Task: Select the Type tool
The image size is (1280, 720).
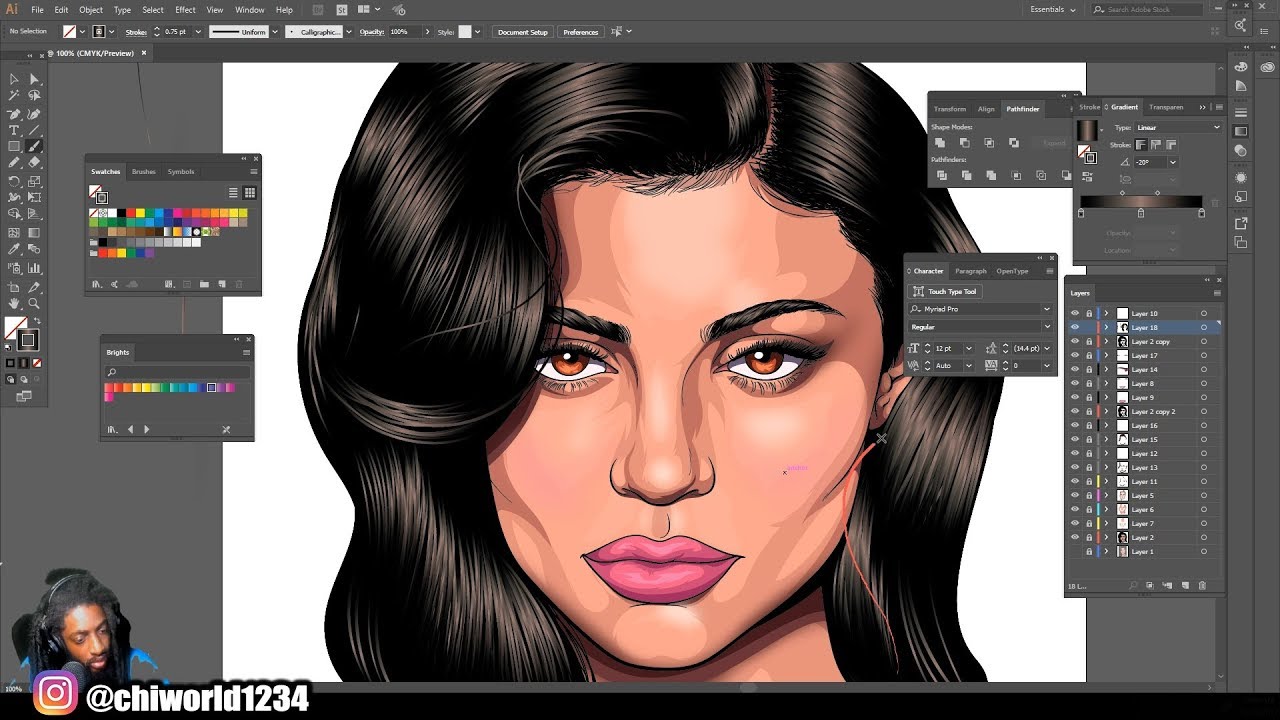Action: point(14,130)
